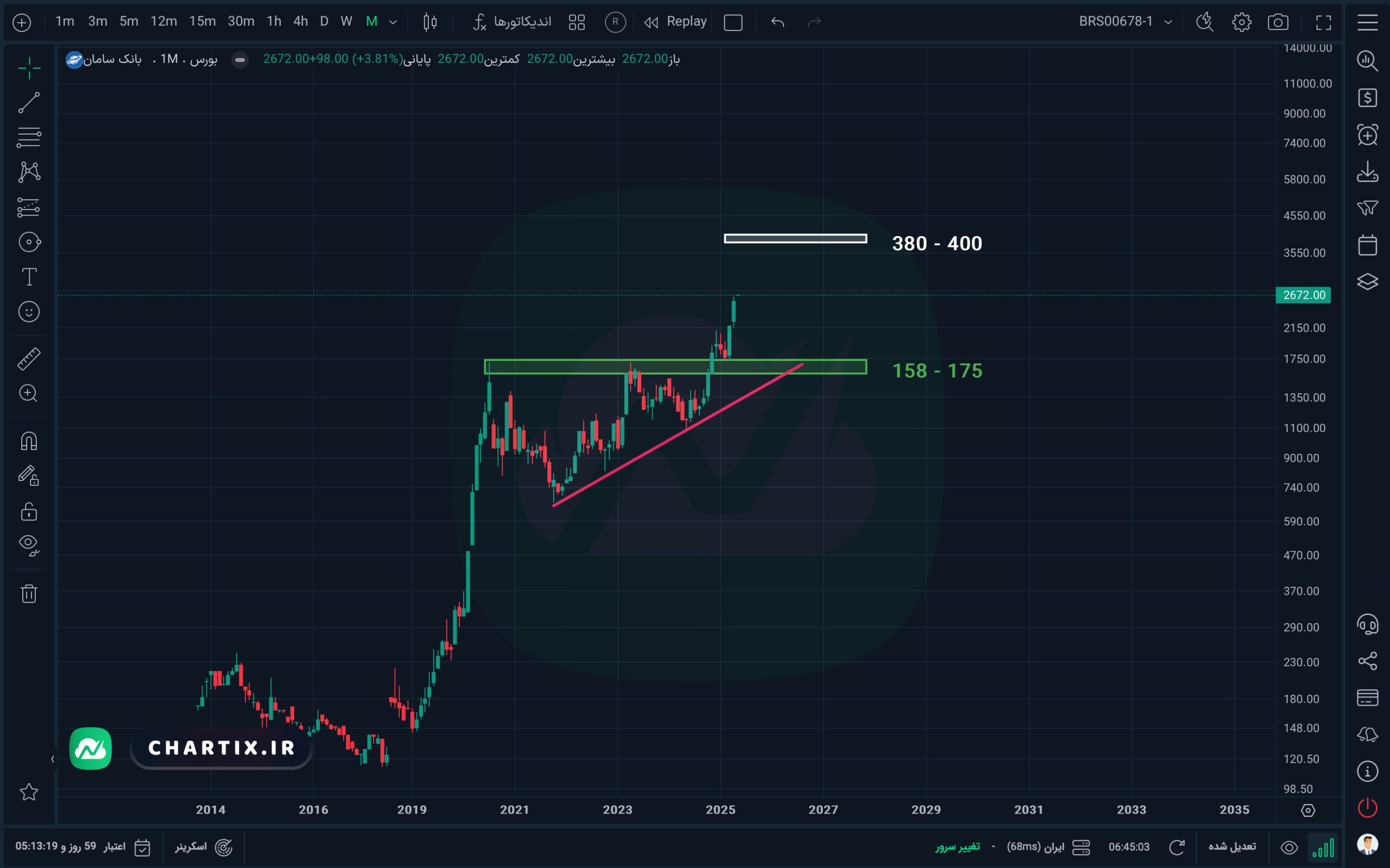Open the chart settings gear
1390x868 pixels.
point(1241,22)
